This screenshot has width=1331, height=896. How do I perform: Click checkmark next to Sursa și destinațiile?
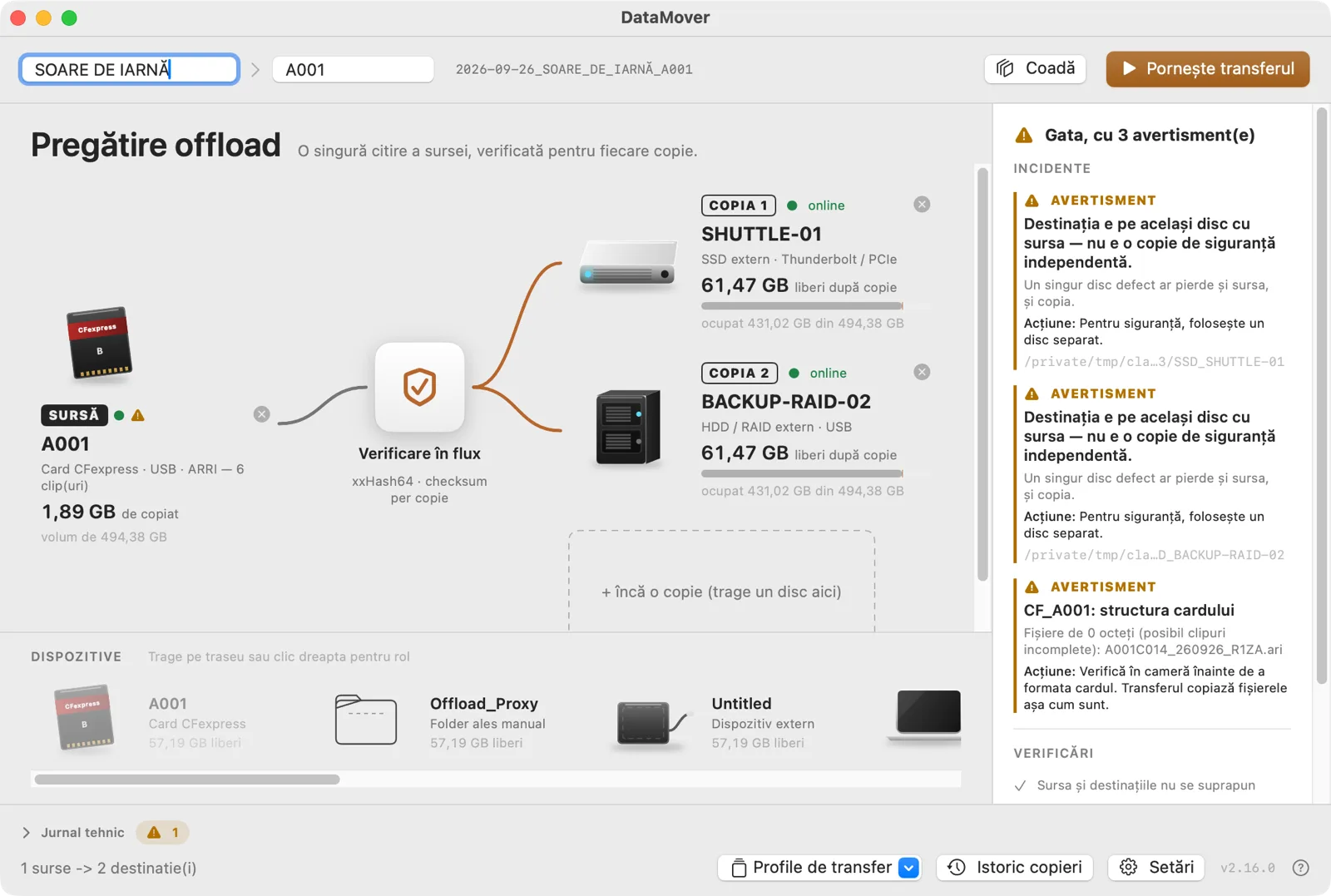click(1021, 785)
